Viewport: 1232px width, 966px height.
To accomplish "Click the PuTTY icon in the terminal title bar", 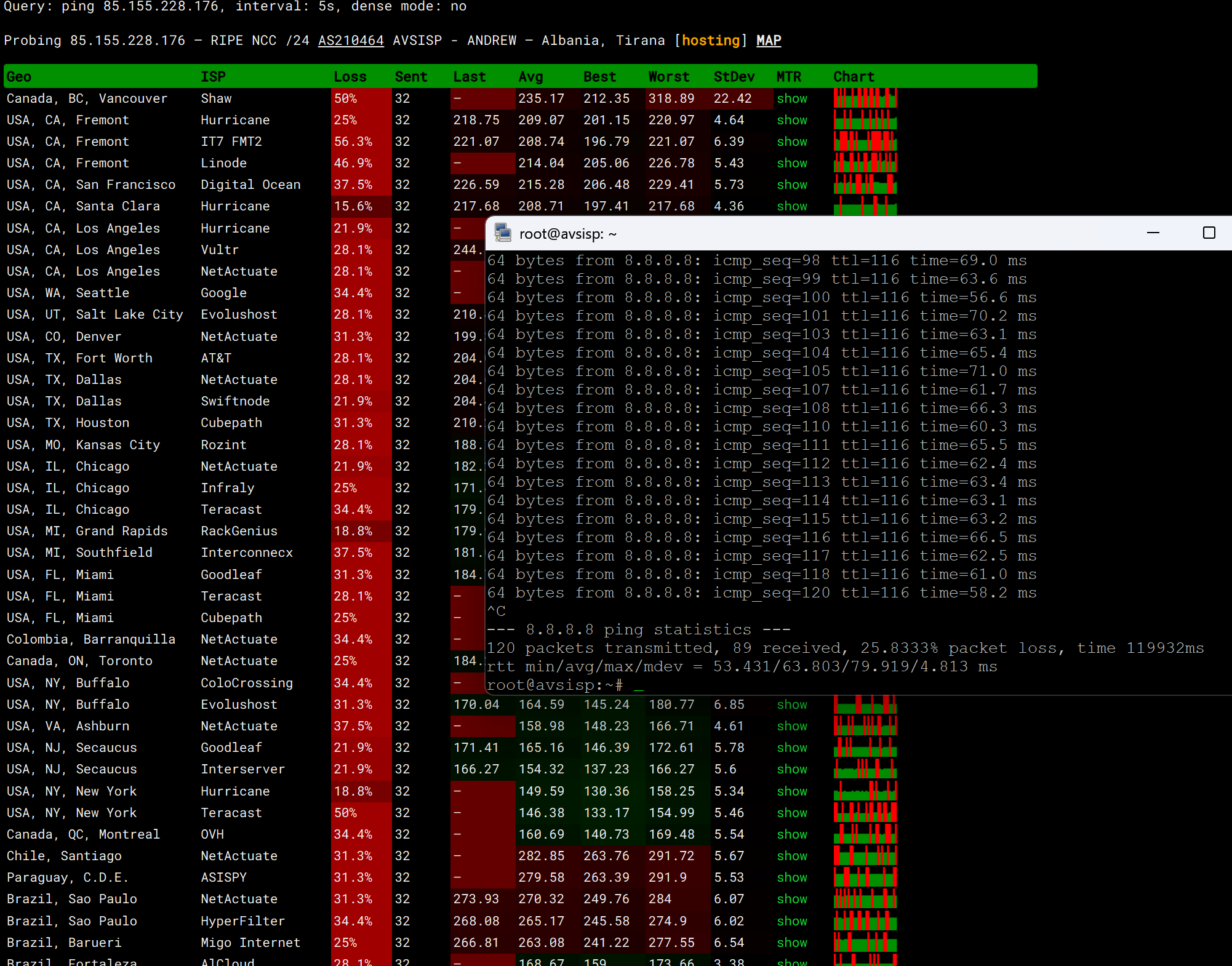I will tap(503, 233).
